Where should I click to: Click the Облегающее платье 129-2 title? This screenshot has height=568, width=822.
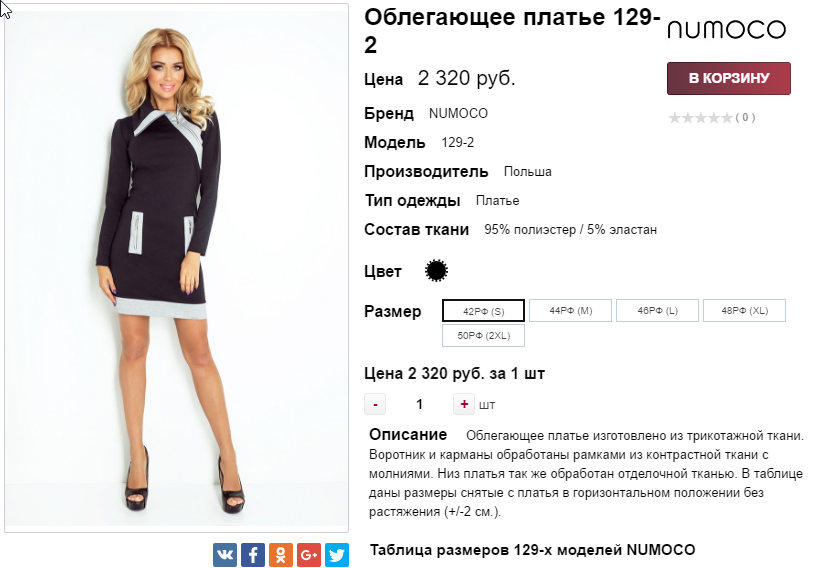point(512,31)
